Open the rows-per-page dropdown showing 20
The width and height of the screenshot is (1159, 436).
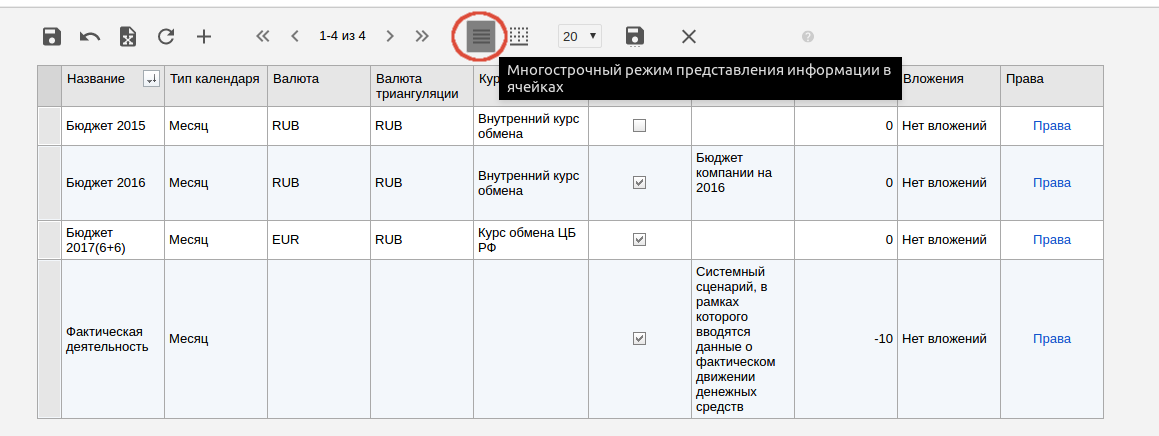click(580, 36)
